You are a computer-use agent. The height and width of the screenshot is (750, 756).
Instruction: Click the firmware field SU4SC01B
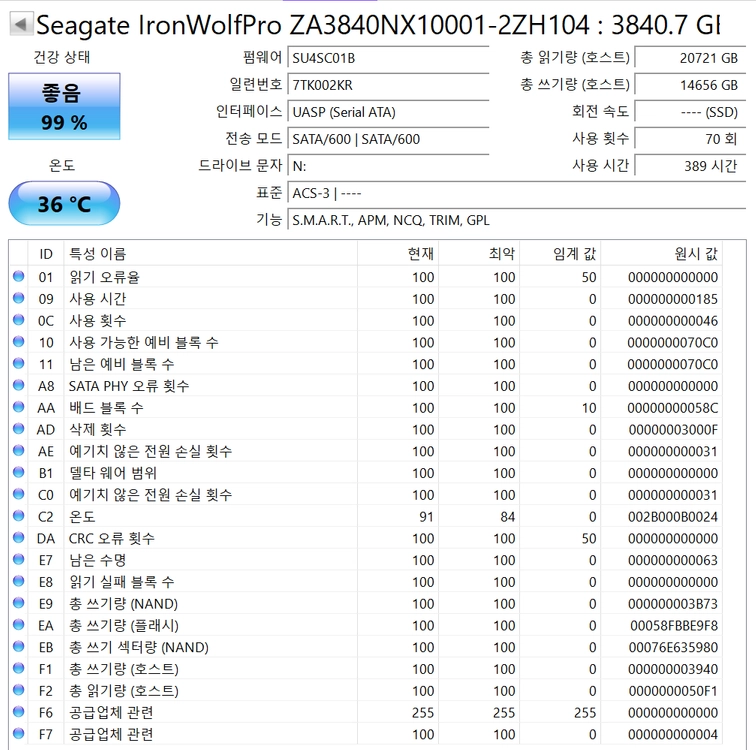click(x=388, y=58)
